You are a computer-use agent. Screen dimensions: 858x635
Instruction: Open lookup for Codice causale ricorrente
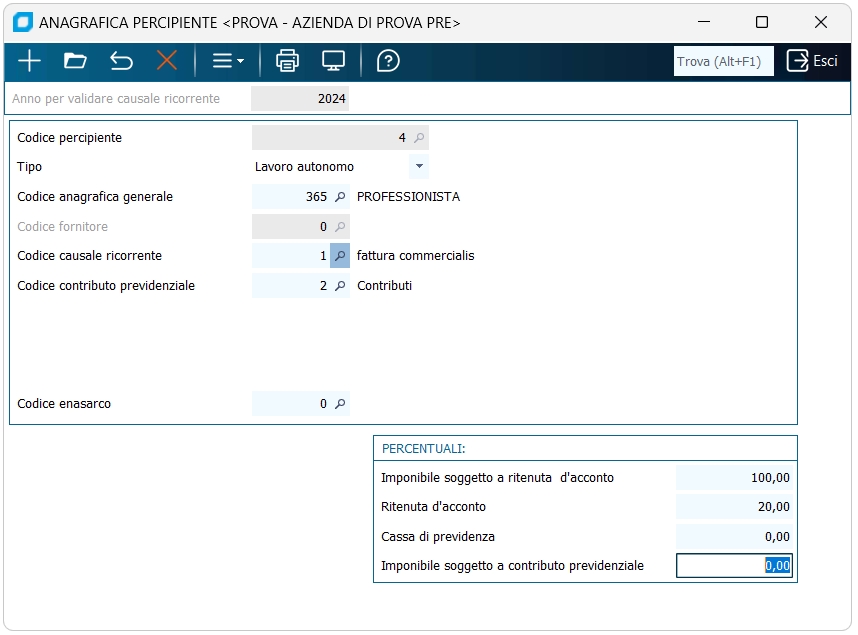[x=340, y=256]
